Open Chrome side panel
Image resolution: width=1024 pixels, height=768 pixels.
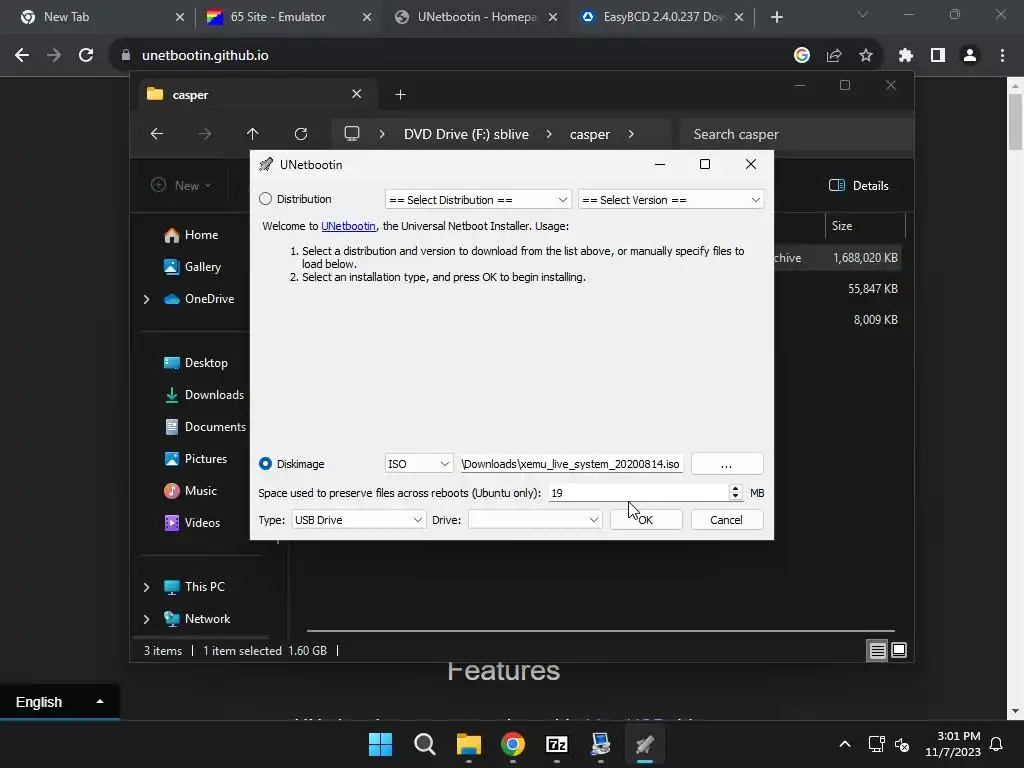tap(938, 56)
